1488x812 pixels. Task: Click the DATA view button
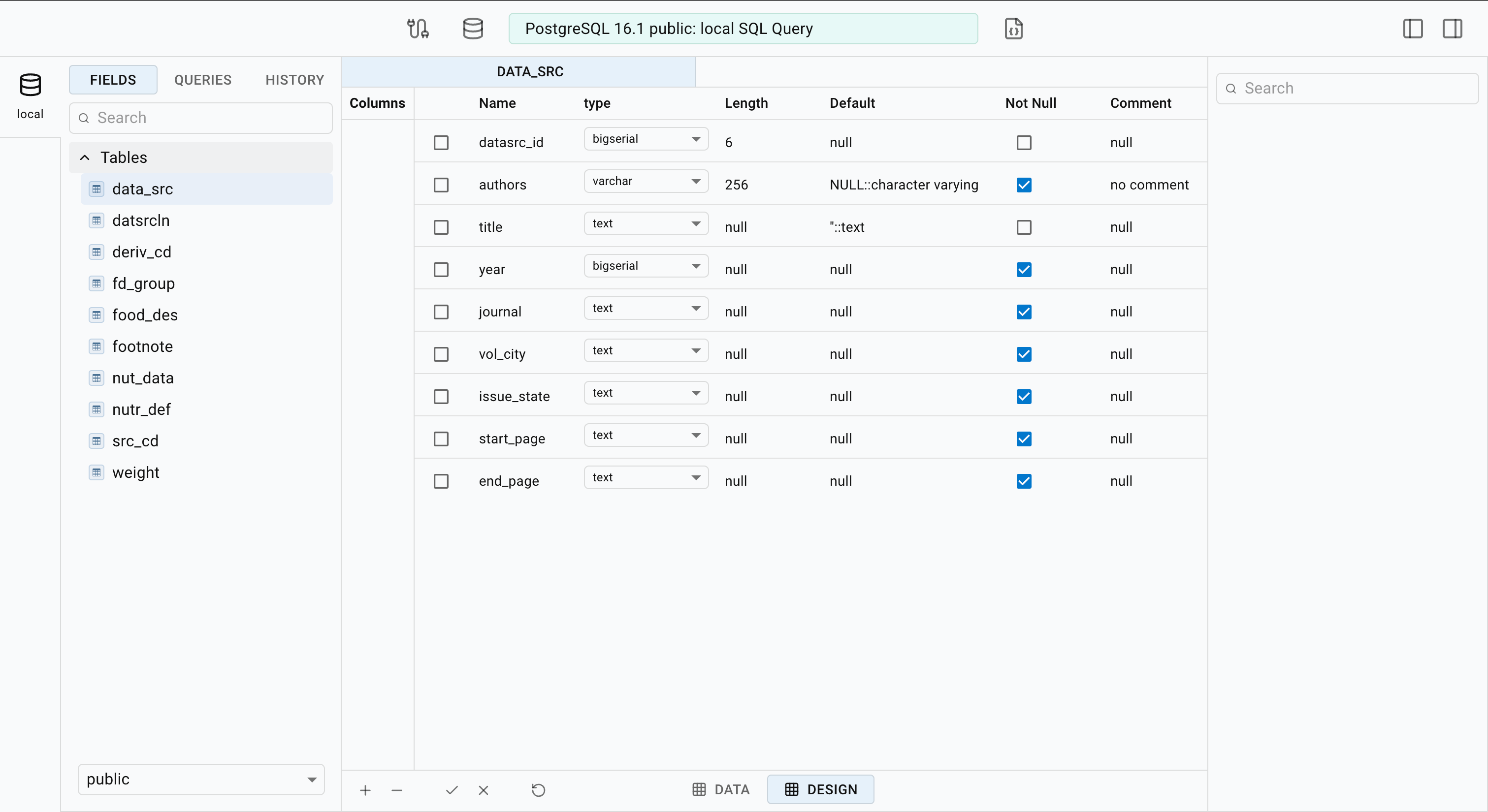pos(721,789)
